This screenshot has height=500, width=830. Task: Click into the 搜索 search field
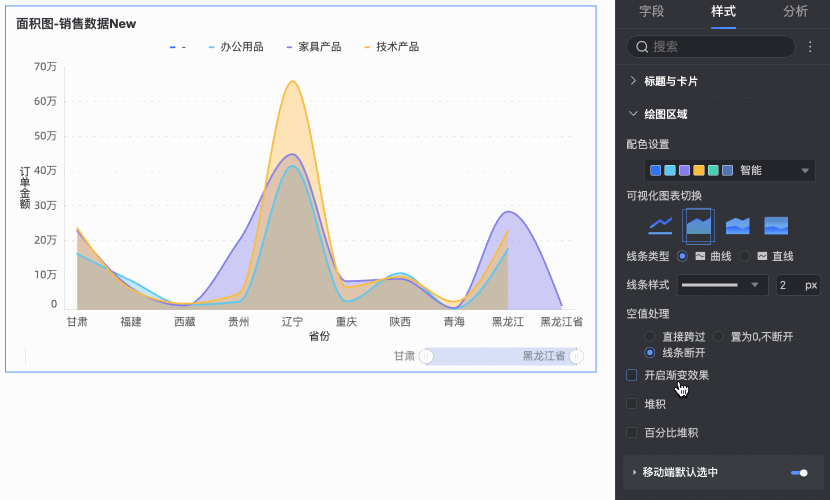pyautogui.click(x=711, y=47)
